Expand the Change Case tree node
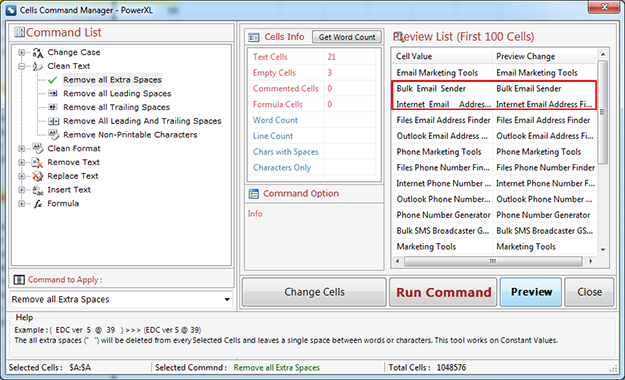625x380 pixels. (22, 53)
